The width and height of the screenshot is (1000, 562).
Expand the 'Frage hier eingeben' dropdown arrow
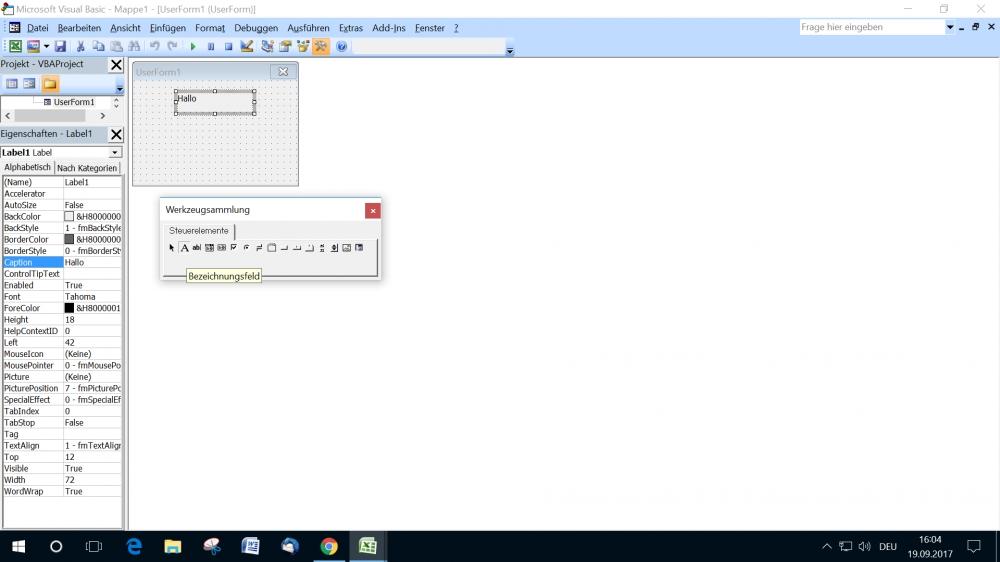949,28
